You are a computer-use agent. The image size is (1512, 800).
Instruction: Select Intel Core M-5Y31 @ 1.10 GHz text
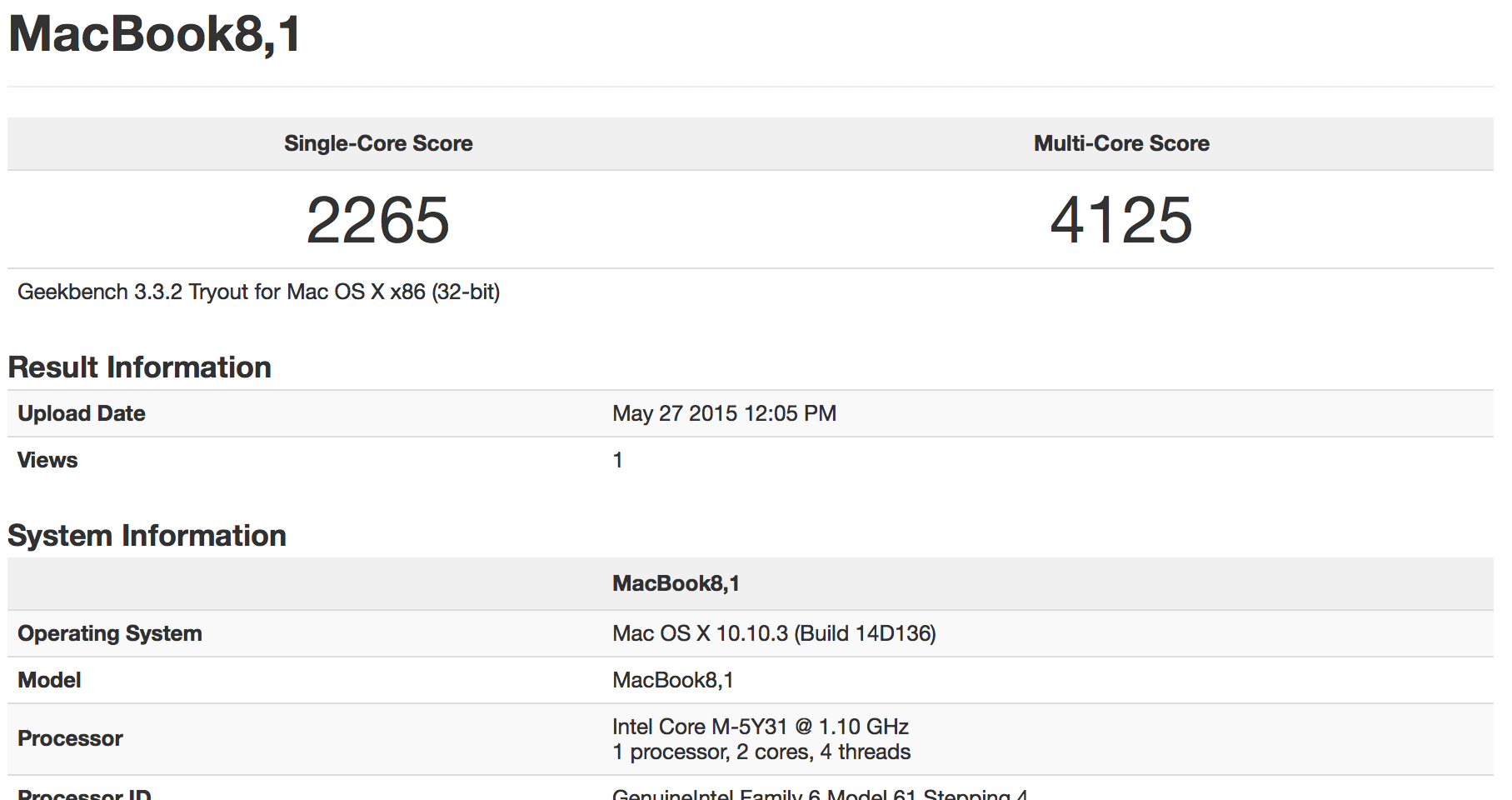point(761,727)
